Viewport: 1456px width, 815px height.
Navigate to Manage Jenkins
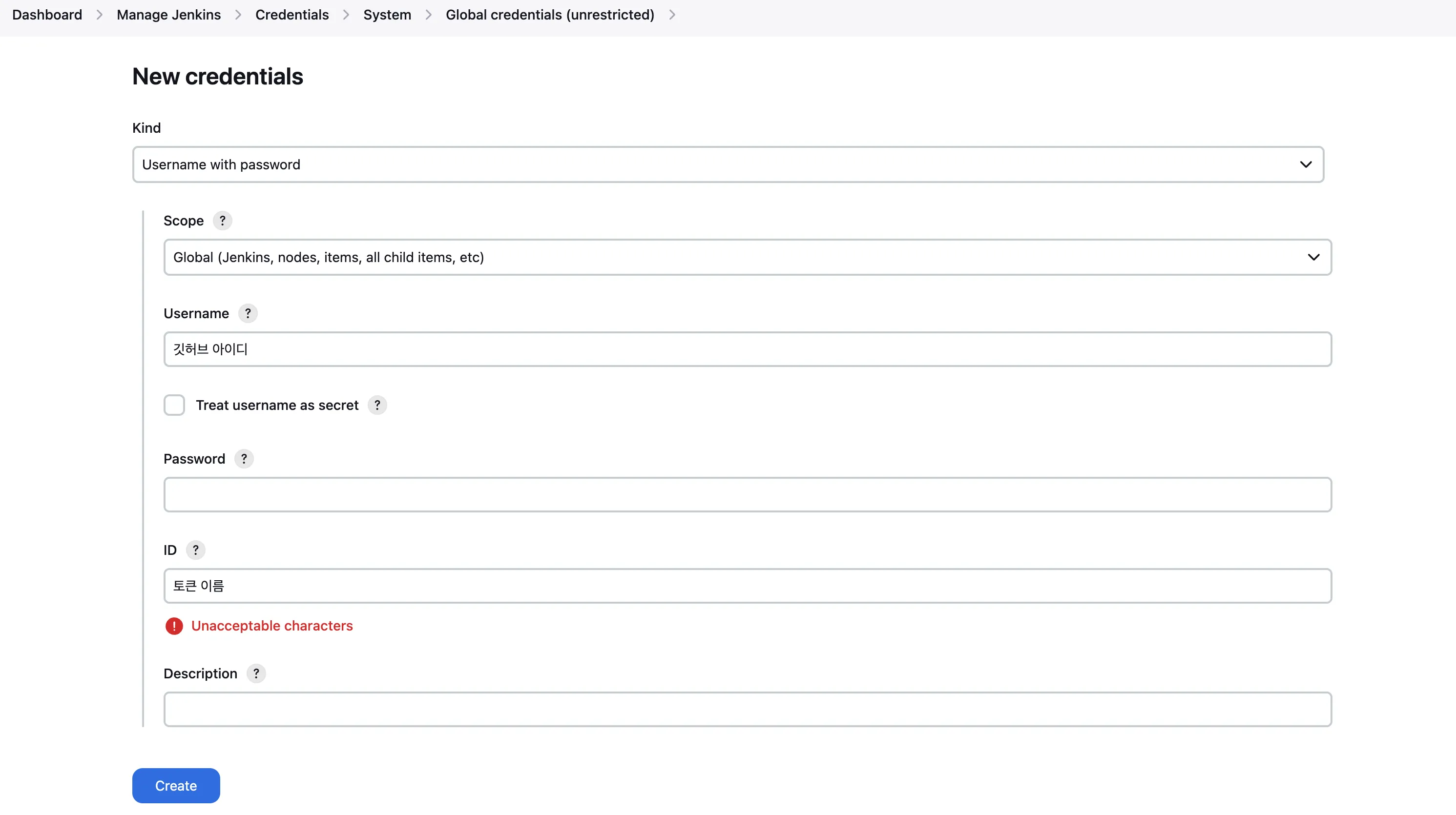(168, 15)
